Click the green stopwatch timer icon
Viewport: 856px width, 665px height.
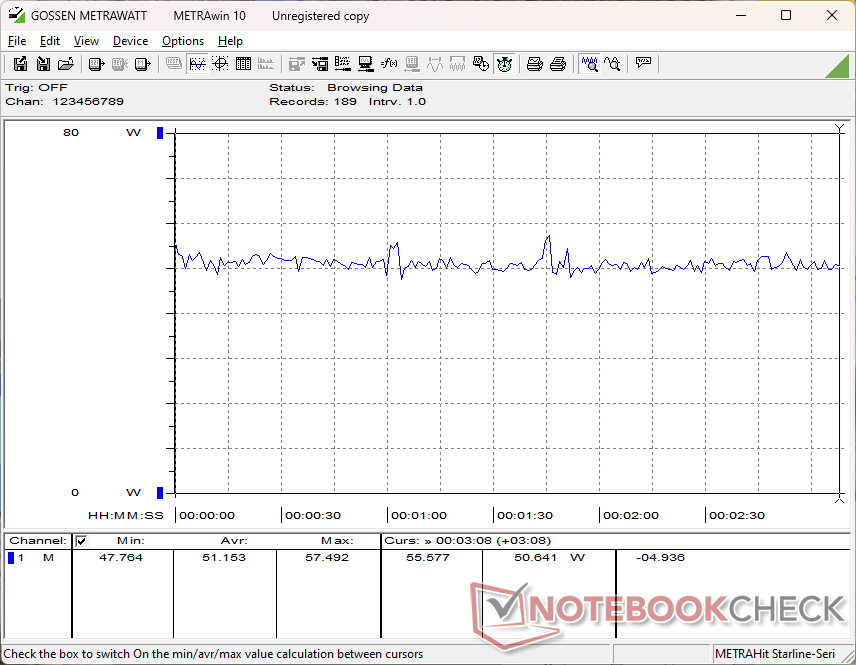504,64
